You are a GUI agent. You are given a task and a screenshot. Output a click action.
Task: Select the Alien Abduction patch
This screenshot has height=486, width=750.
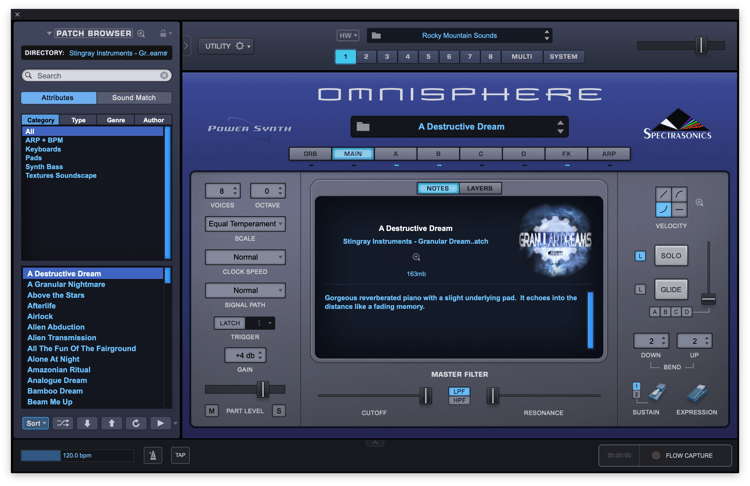click(56, 327)
